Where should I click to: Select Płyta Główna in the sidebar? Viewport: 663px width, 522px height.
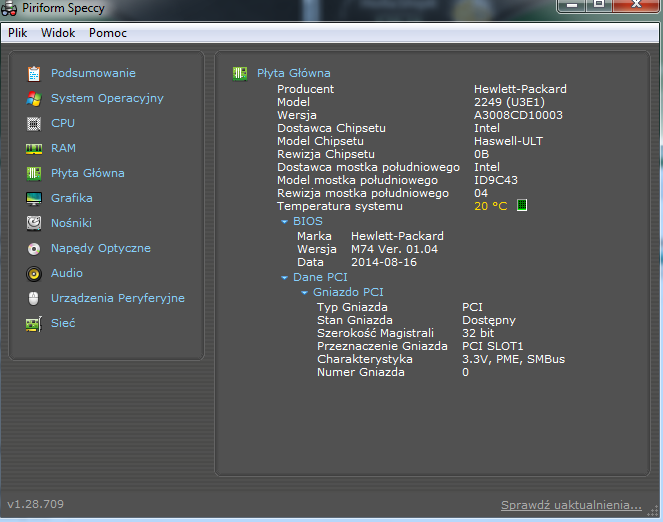click(x=88, y=173)
